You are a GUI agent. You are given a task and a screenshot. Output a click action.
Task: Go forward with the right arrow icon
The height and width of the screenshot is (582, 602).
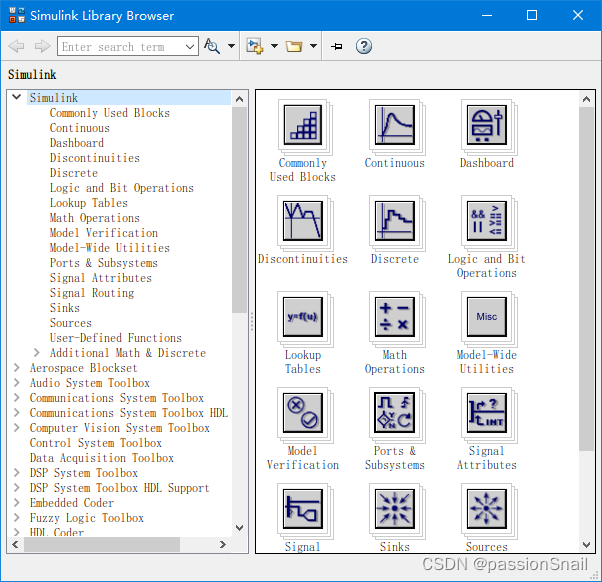coord(42,46)
